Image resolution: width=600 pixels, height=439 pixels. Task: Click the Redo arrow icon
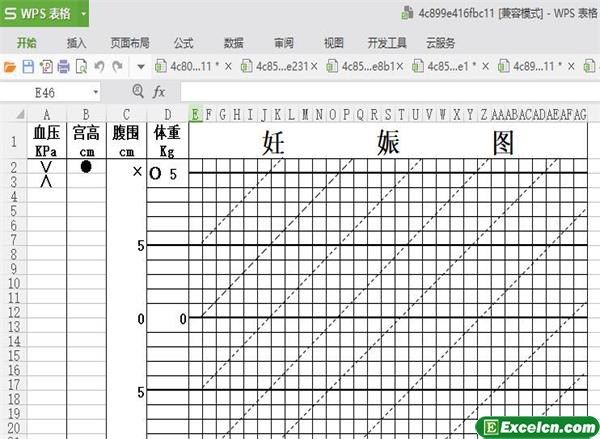click(x=117, y=67)
